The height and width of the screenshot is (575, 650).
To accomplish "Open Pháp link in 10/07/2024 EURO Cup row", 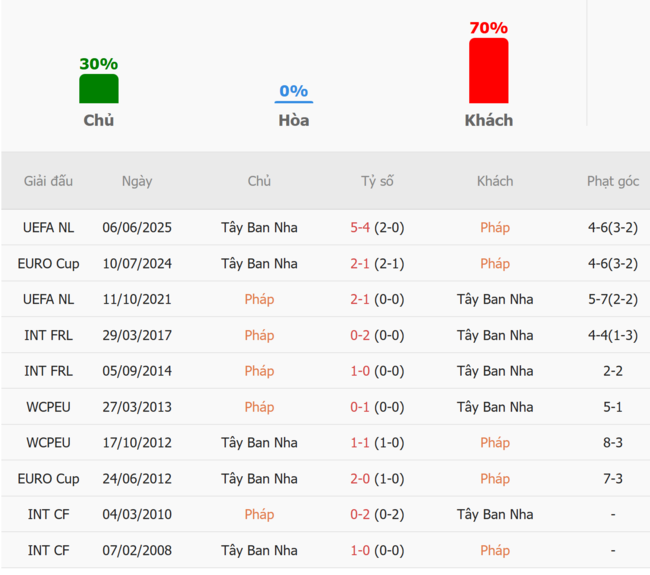I will tap(495, 264).
